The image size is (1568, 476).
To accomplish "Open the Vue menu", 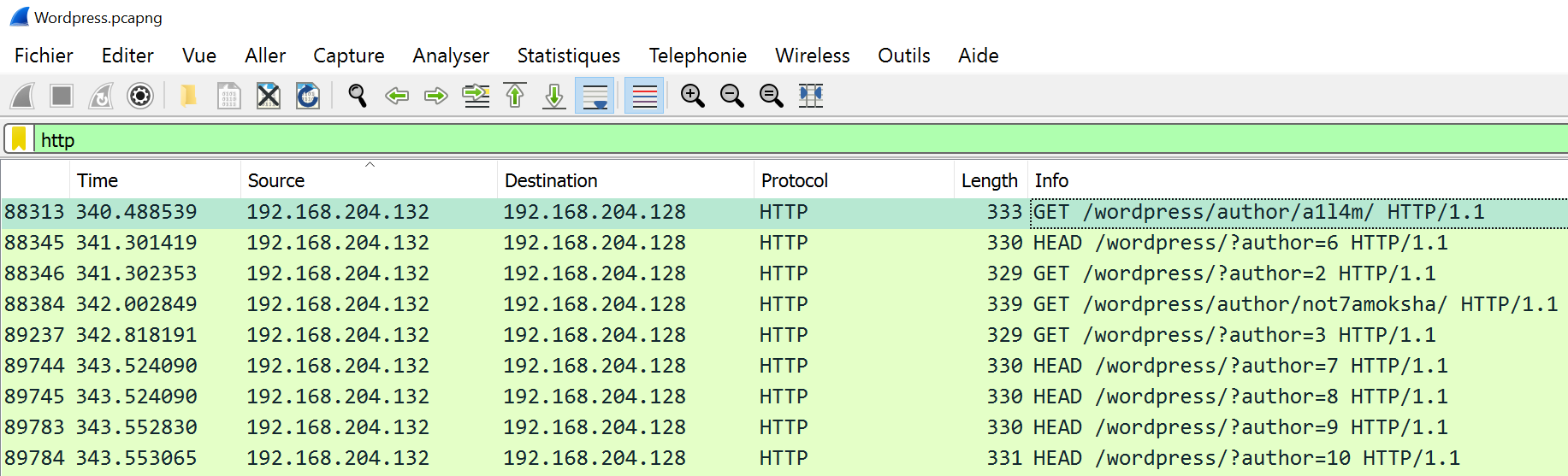I will [x=199, y=56].
